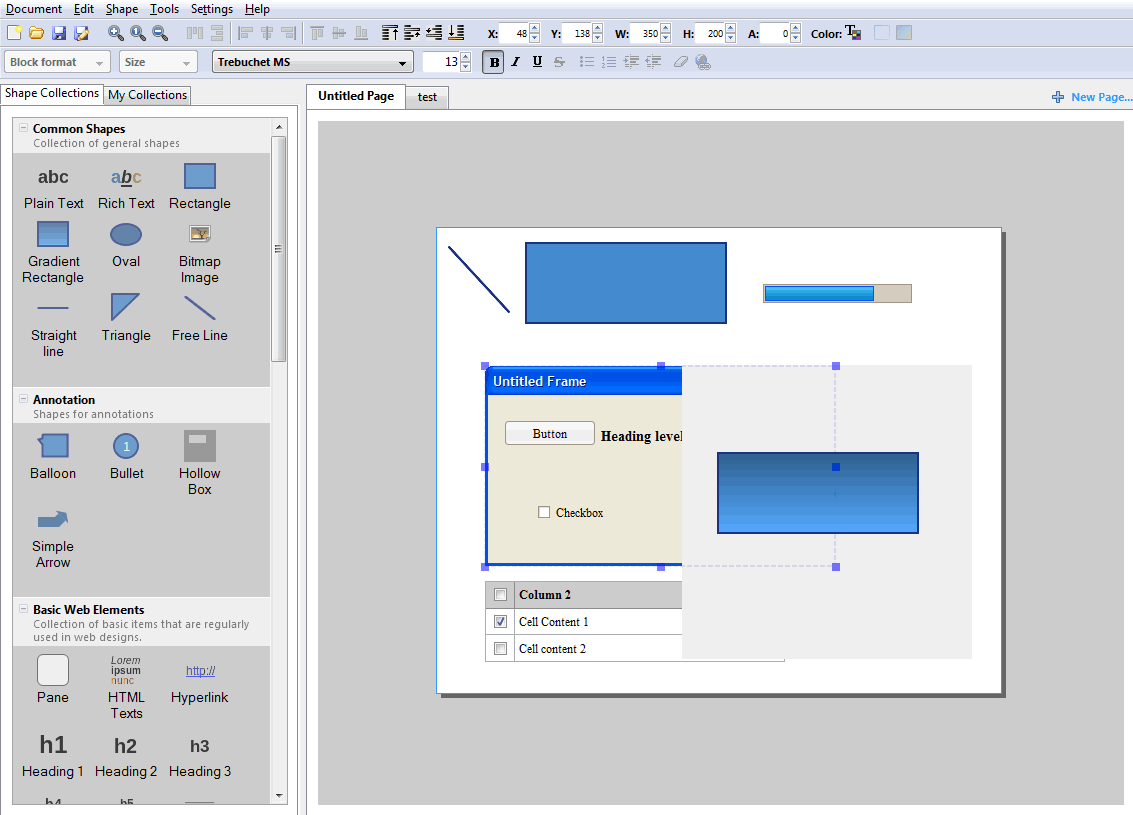Align selected shapes left
The image size is (1133, 815).
[x=245, y=33]
